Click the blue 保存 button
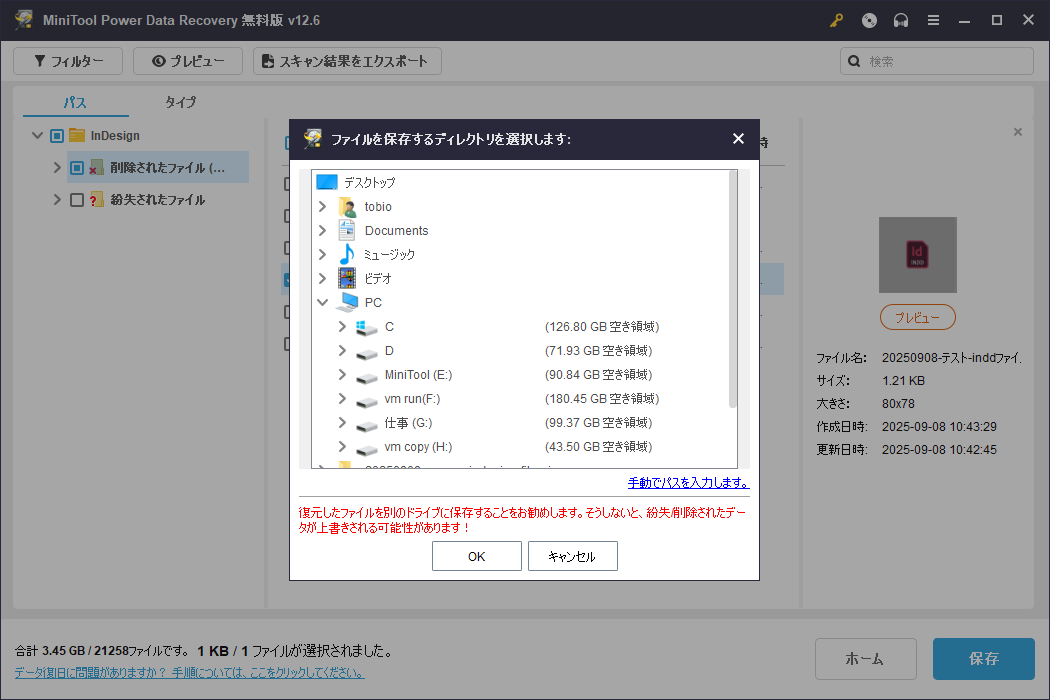The image size is (1050, 700). (x=984, y=659)
